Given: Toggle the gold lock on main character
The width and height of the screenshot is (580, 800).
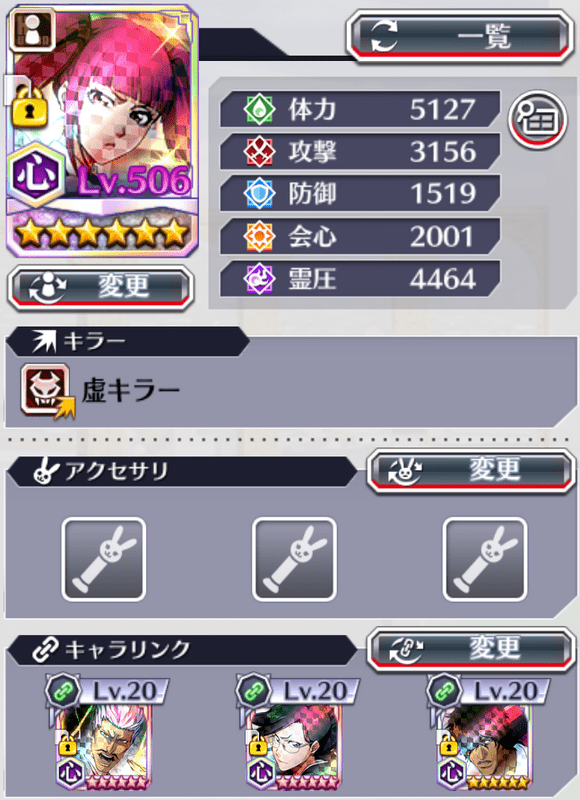Looking at the screenshot, I should tap(30, 109).
